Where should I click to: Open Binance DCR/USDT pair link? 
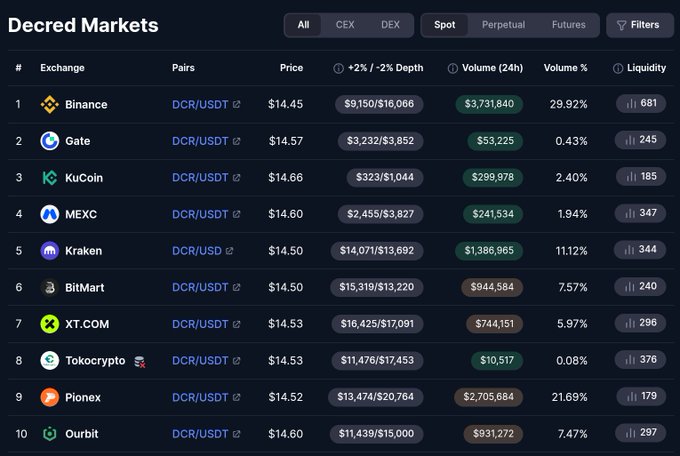(200, 105)
